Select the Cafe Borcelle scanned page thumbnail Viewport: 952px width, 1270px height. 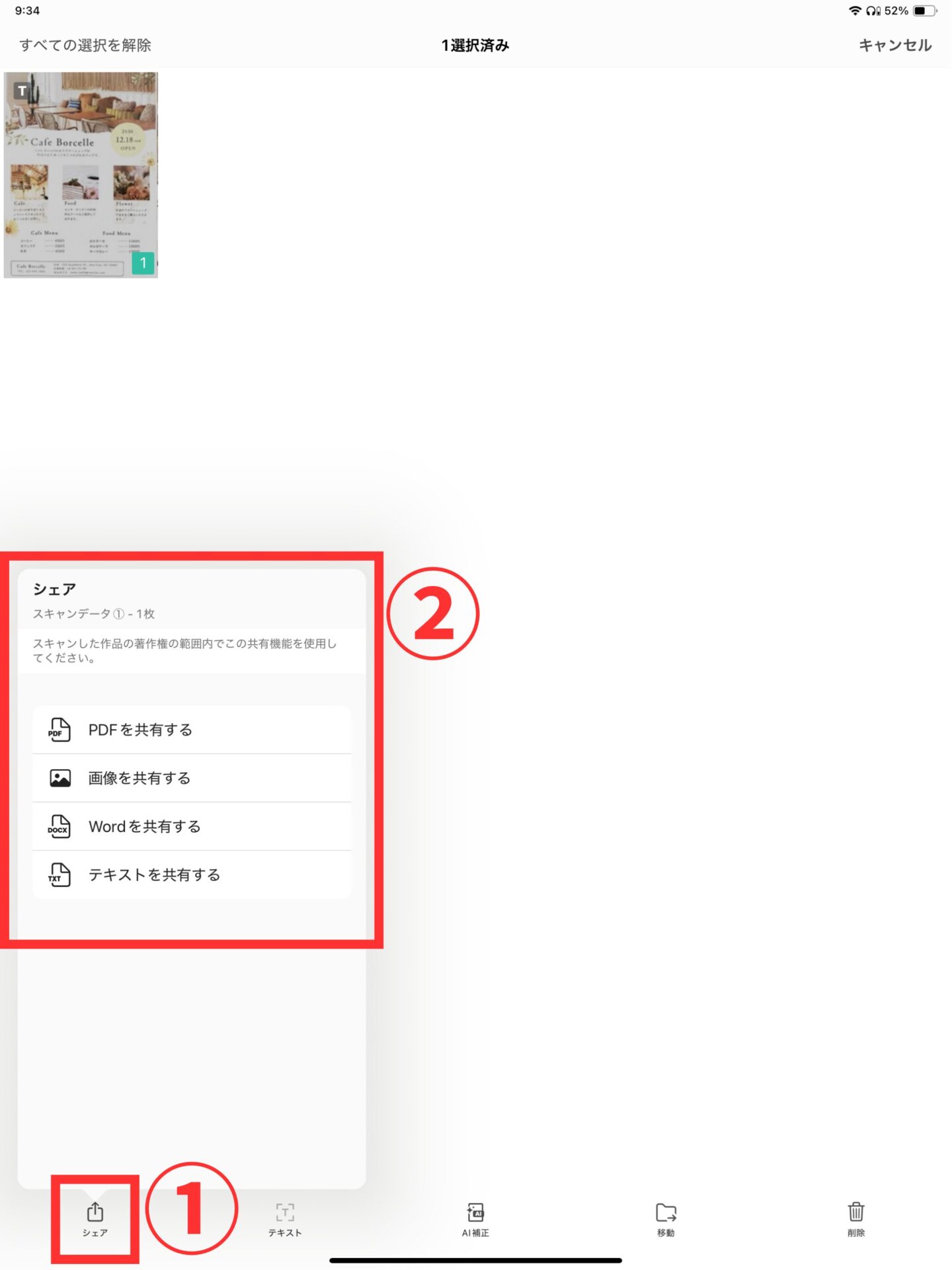pos(81,175)
